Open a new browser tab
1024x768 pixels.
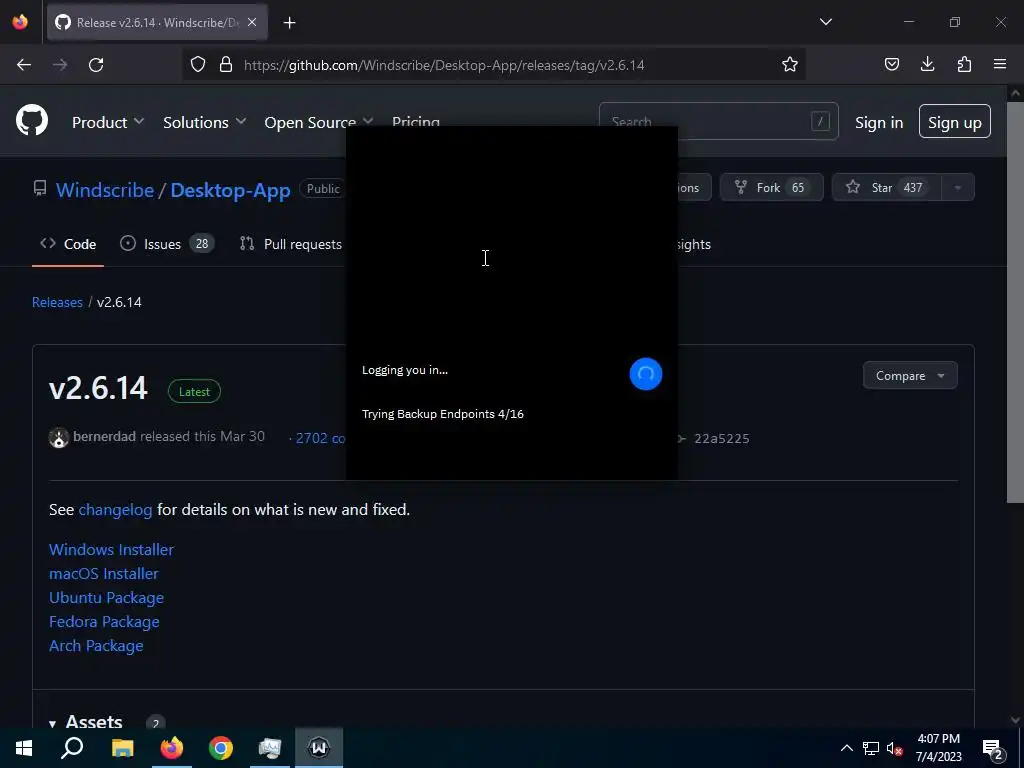289,23
